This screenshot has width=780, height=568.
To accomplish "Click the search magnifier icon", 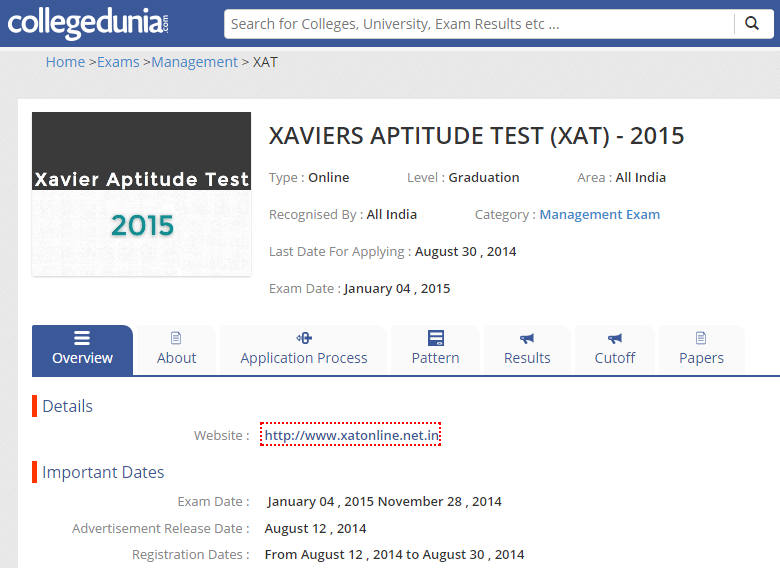I will point(752,23).
